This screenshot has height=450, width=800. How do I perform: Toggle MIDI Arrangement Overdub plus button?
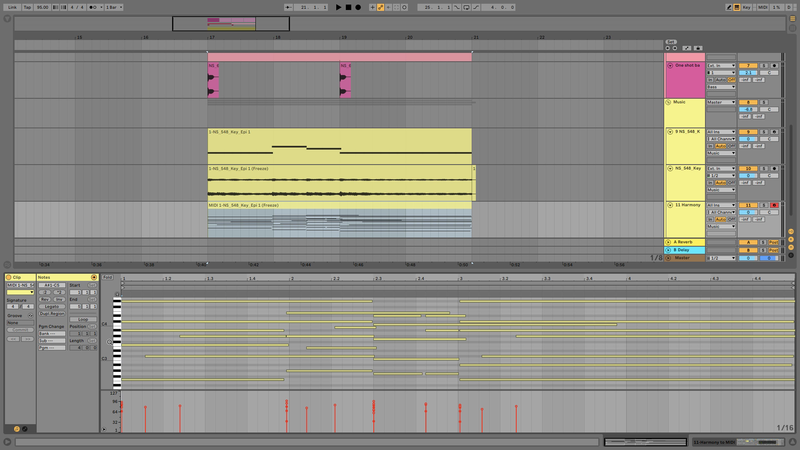pos(372,7)
